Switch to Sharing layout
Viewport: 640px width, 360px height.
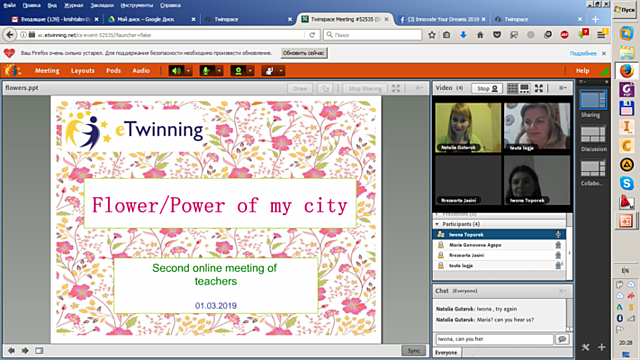(593, 100)
